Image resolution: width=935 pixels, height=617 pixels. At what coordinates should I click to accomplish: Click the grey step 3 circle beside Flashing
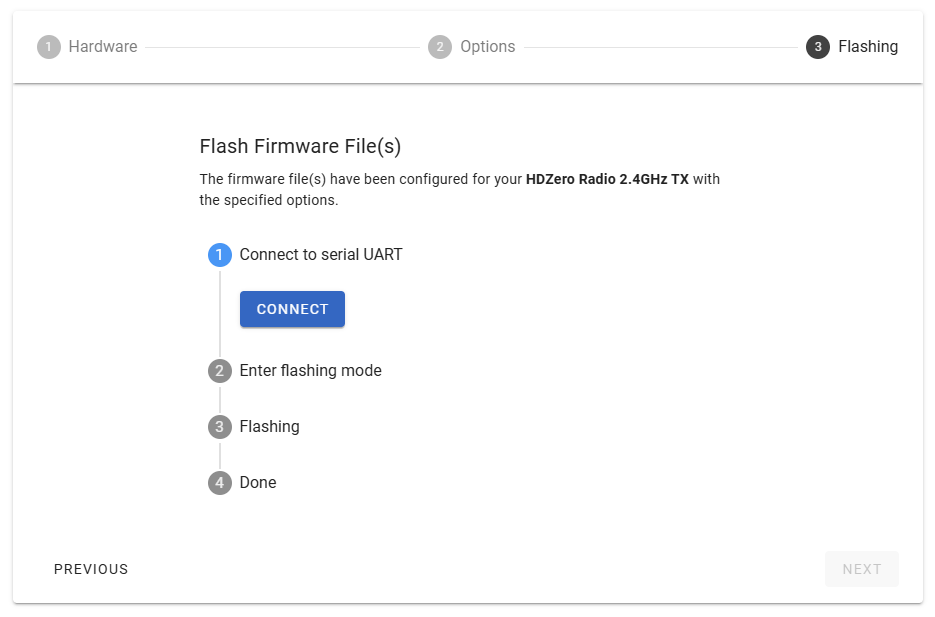(x=220, y=427)
